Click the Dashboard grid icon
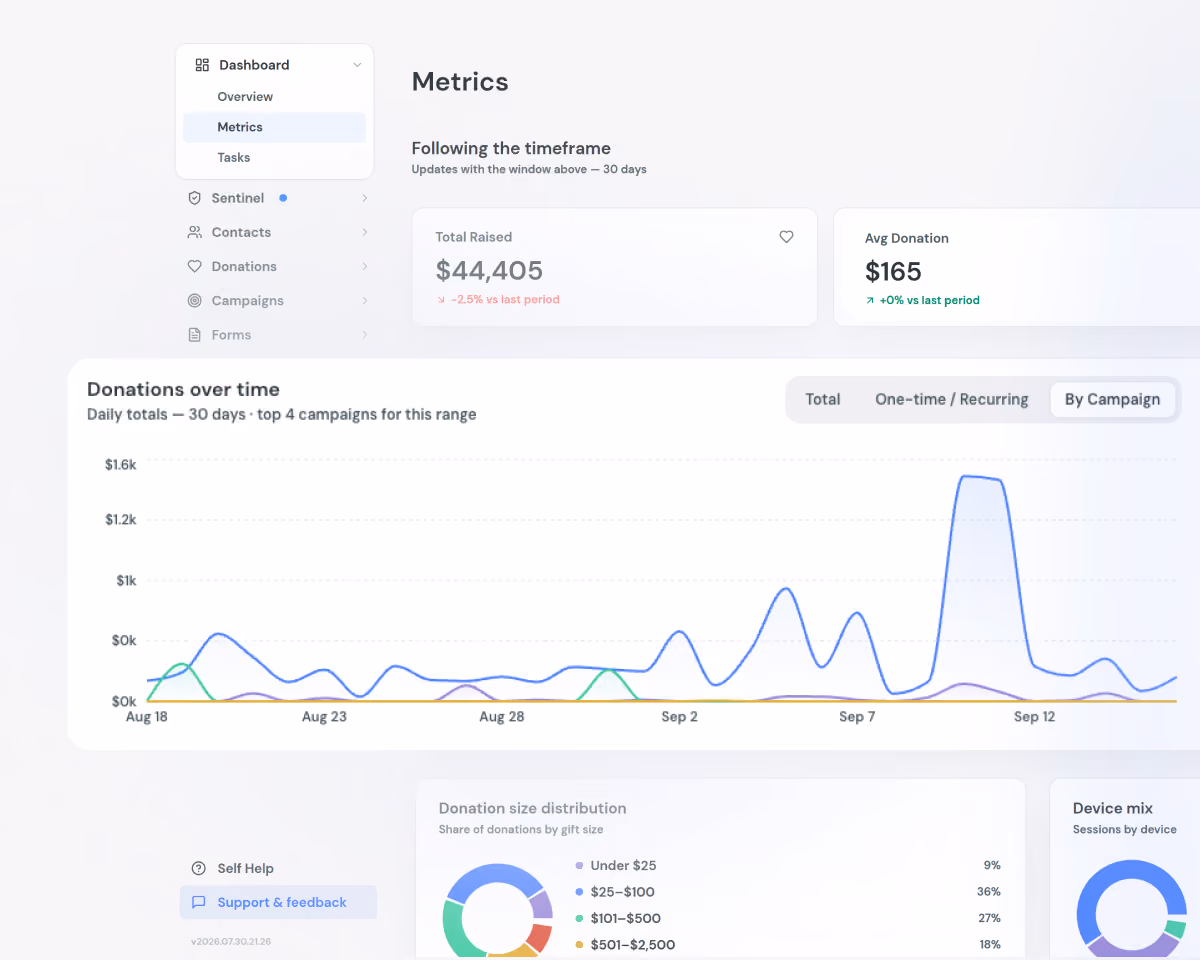Image resolution: width=1200 pixels, height=960 pixels. pos(202,65)
